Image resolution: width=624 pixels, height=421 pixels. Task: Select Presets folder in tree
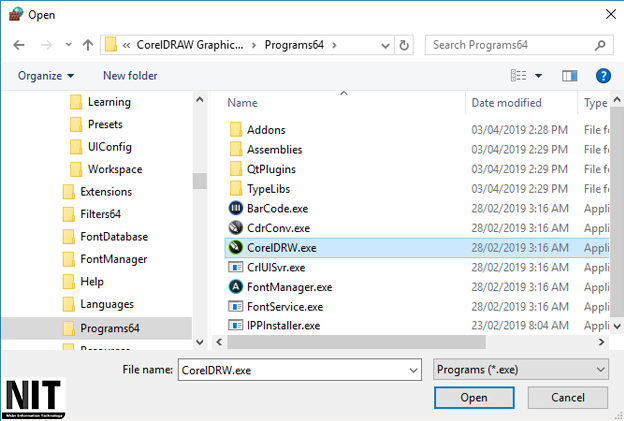click(96, 124)
